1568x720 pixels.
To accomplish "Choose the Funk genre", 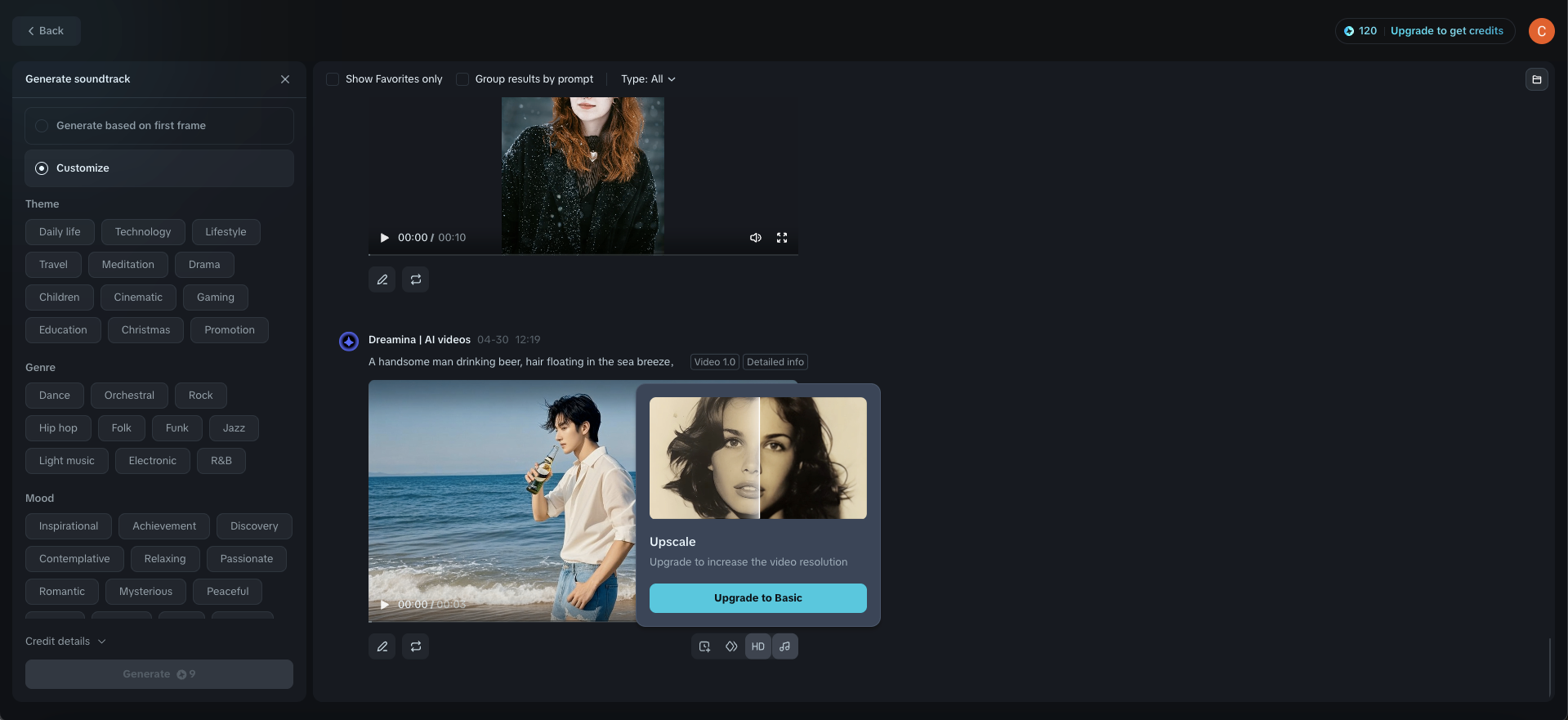I will [177, 428].
